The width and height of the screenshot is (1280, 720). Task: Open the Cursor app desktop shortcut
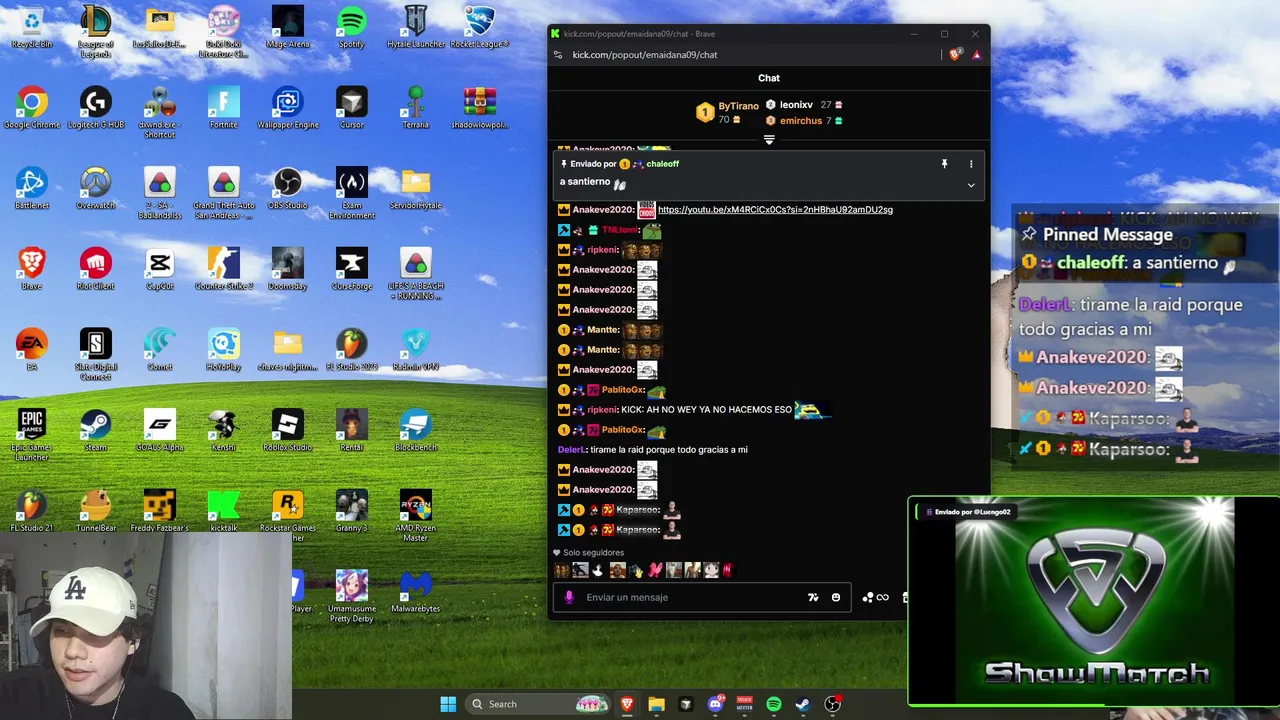coord(351,108)
